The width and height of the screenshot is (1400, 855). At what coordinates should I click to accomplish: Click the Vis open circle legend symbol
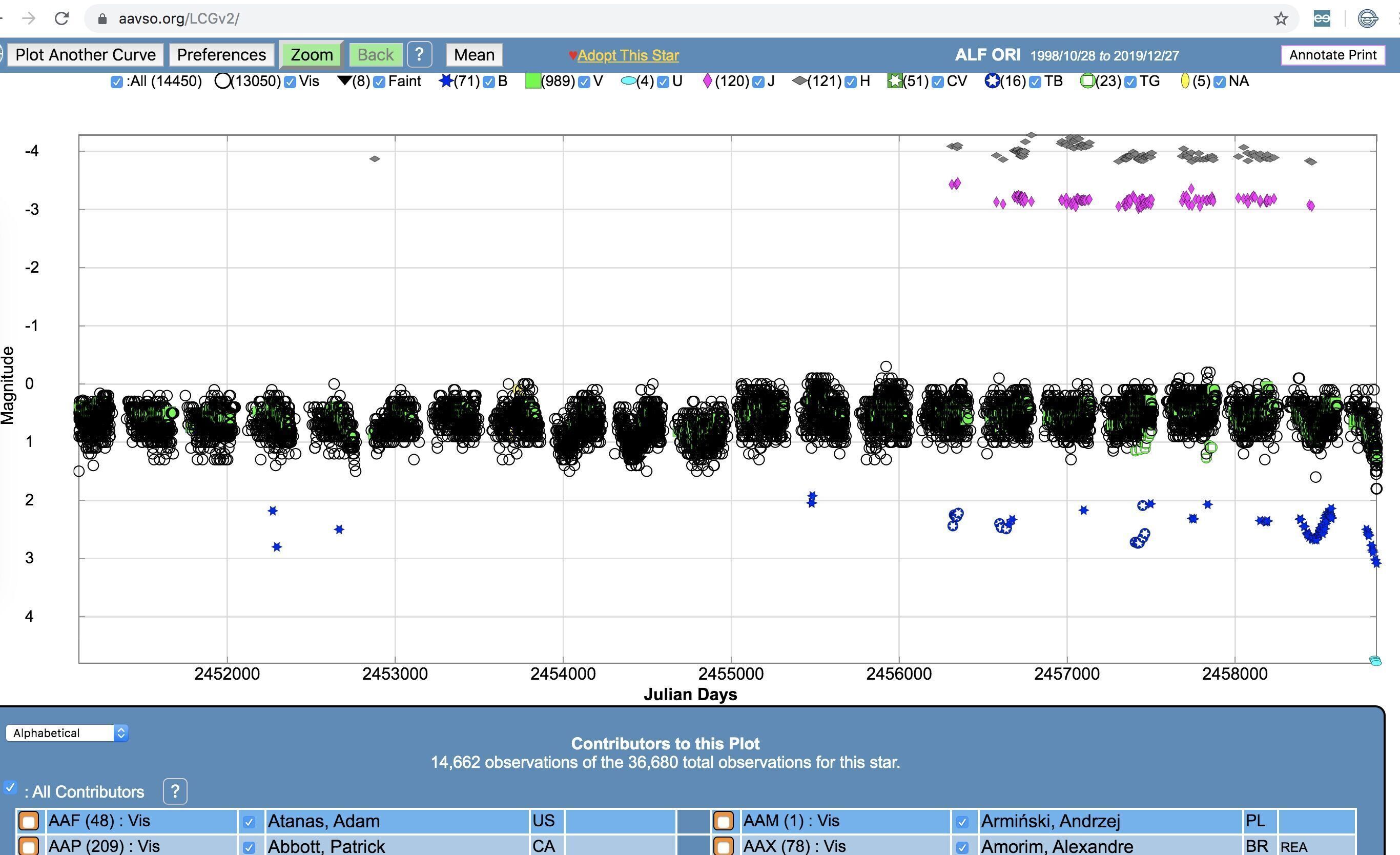tap(222, 82)
